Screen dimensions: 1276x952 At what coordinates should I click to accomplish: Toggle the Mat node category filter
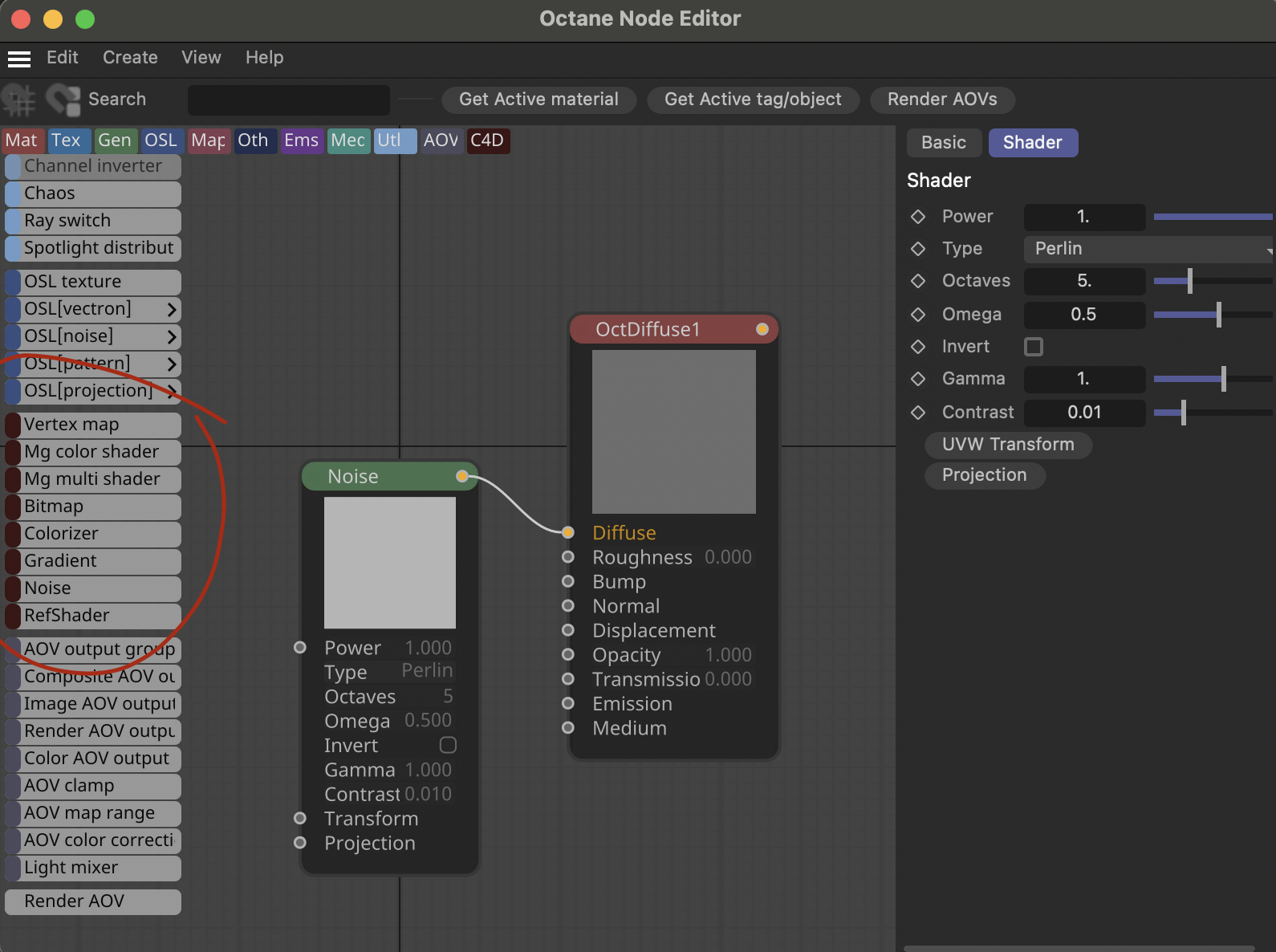pyautogui.click(x=22, y=140)
